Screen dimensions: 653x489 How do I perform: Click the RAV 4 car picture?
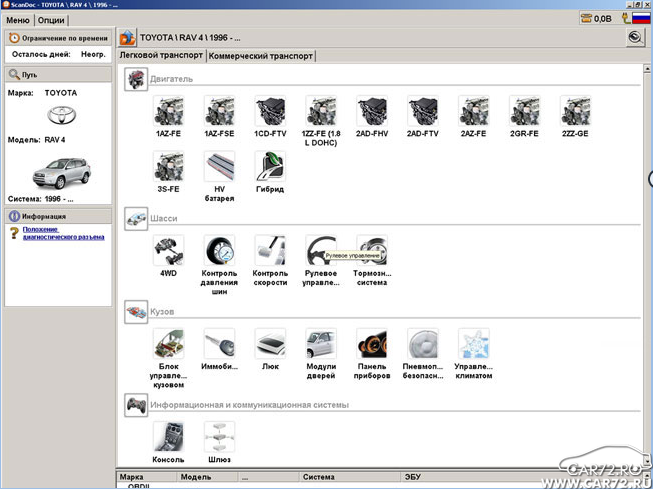62,173
